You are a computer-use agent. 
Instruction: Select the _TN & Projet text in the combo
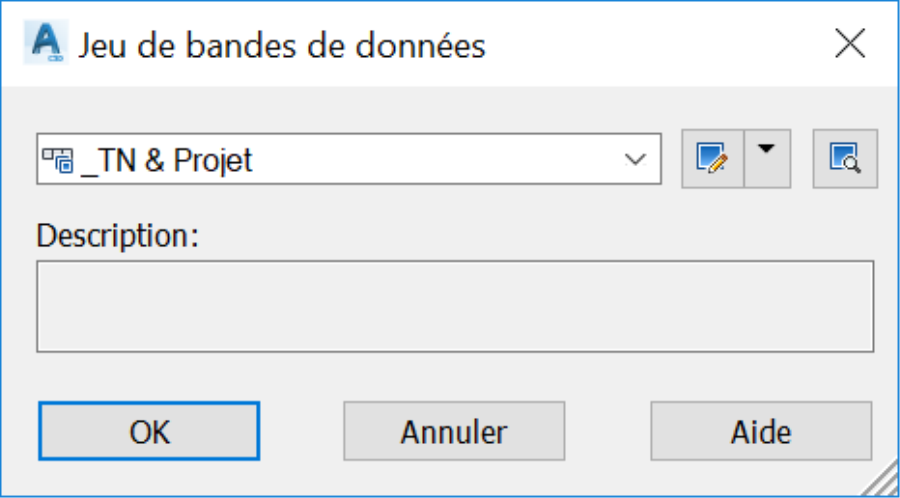pos(168,160)
